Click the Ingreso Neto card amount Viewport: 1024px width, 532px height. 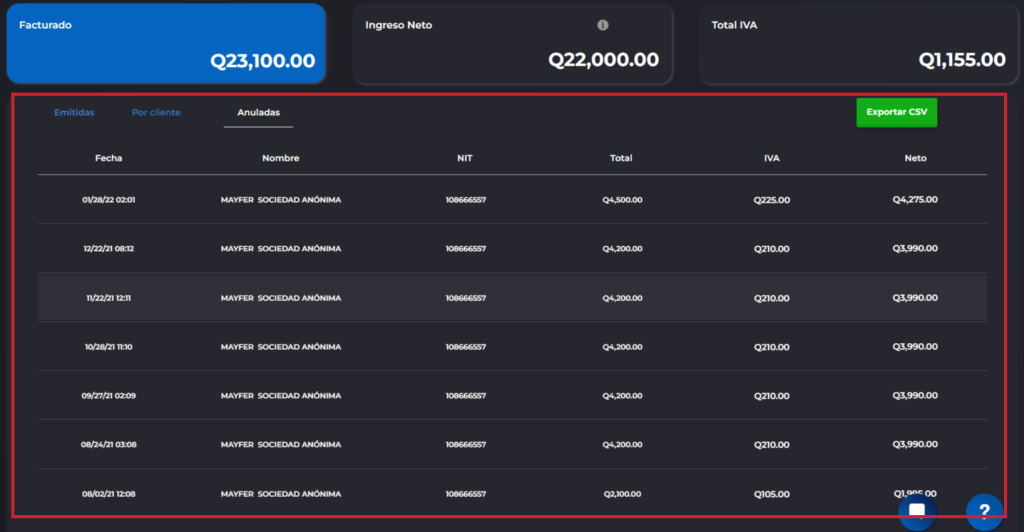[x=603, y=60]
